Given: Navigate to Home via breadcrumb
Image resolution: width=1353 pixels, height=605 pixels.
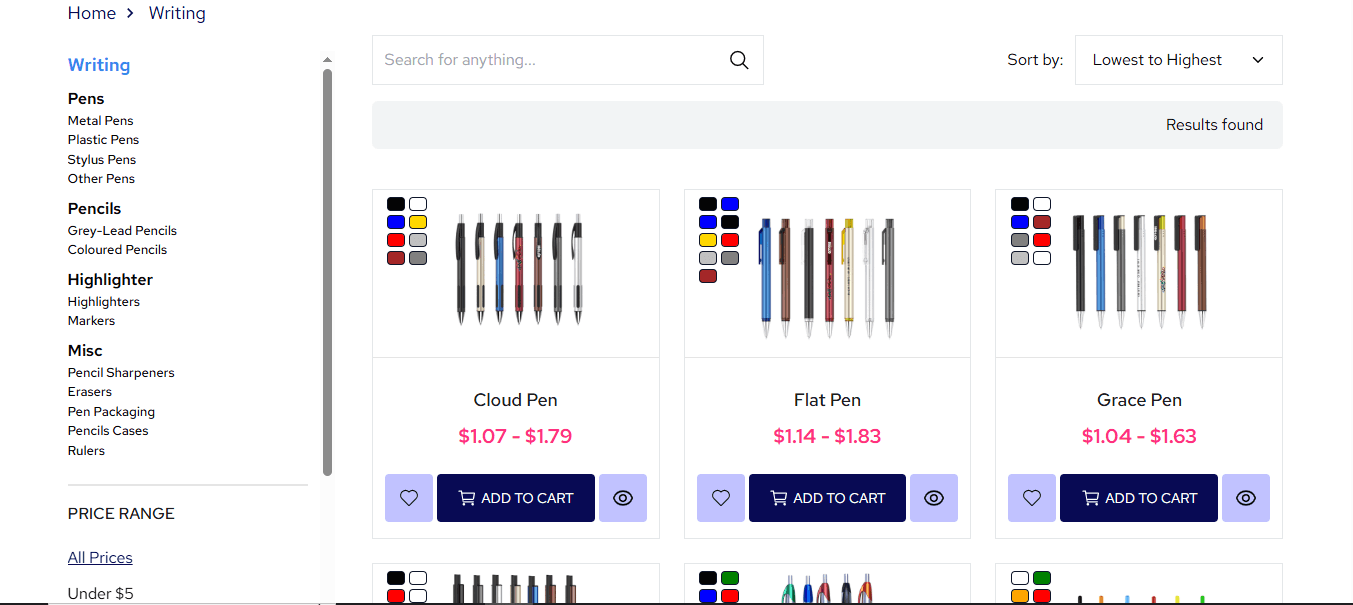Looking at the screenshot, I should point(91,13).
